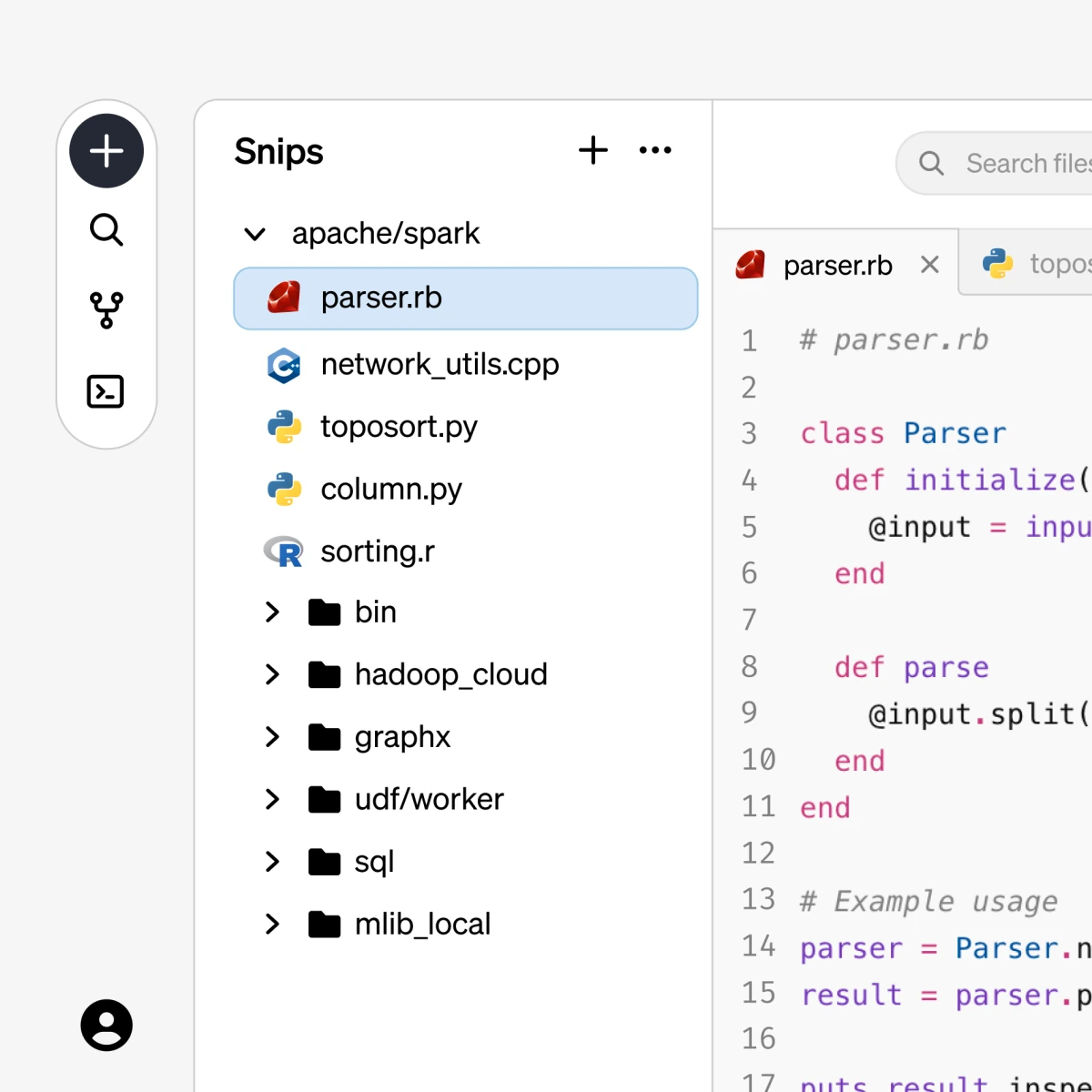
Task: Click '@input.split' on line 9
Action: pos(972,713)
